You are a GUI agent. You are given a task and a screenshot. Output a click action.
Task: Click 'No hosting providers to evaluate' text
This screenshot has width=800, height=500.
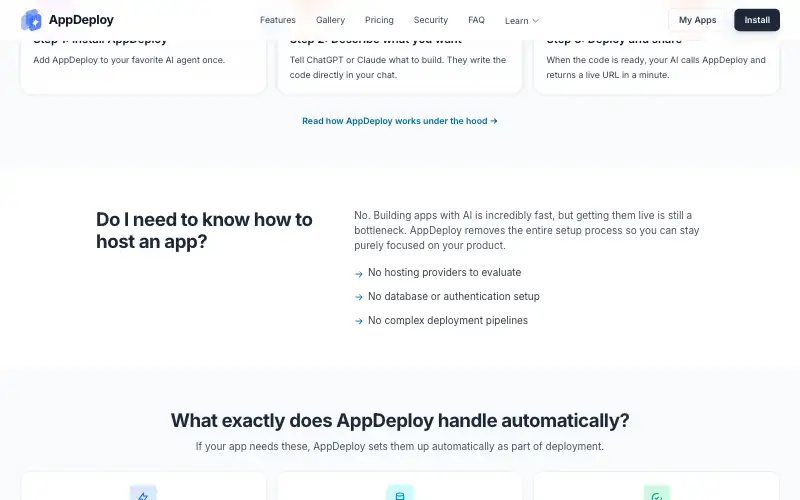click(444, 272)
